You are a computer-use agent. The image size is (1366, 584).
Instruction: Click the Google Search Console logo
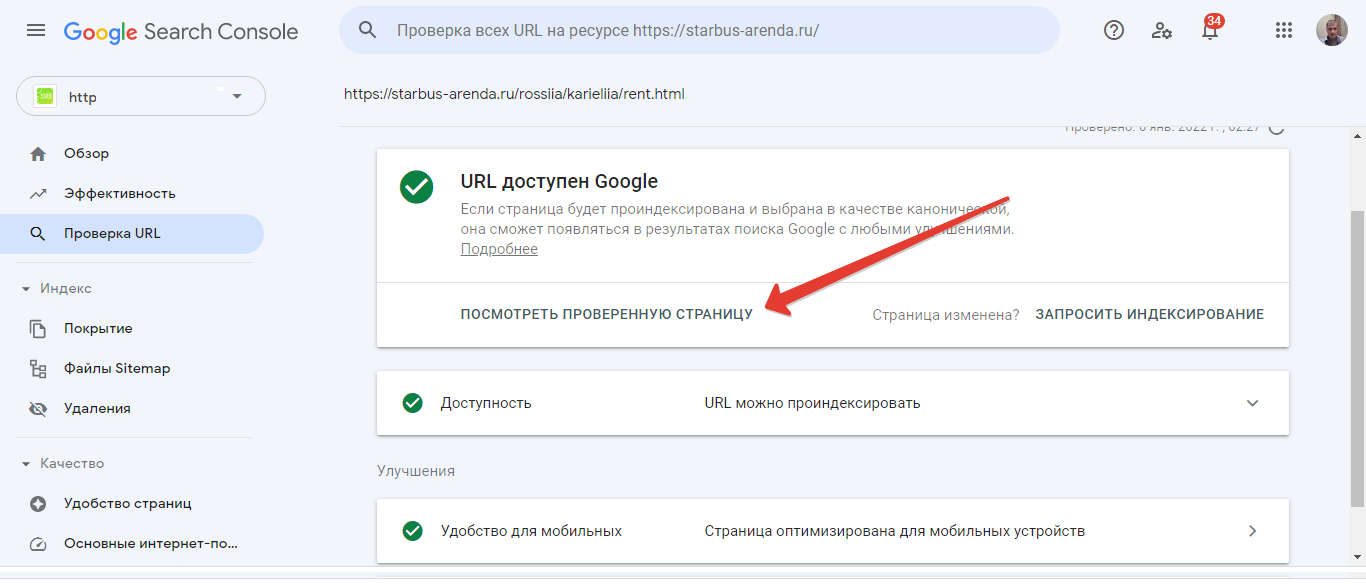tap(181, 32)
